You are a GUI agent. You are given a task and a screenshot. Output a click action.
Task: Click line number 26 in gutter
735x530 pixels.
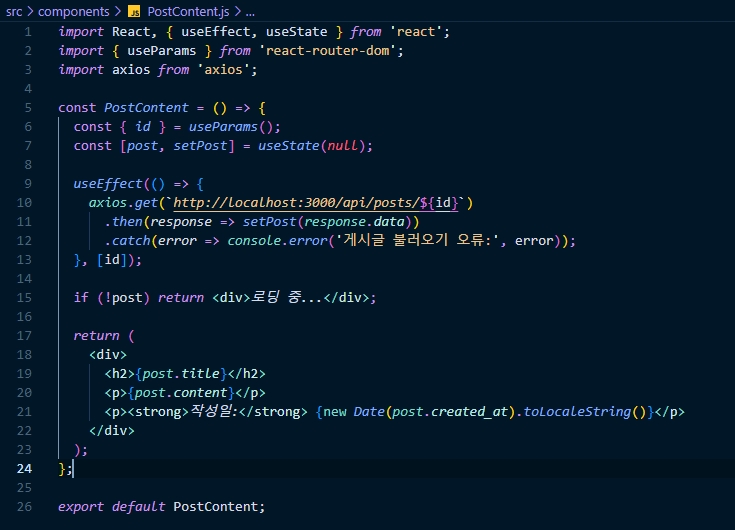(x=24, y=507)
